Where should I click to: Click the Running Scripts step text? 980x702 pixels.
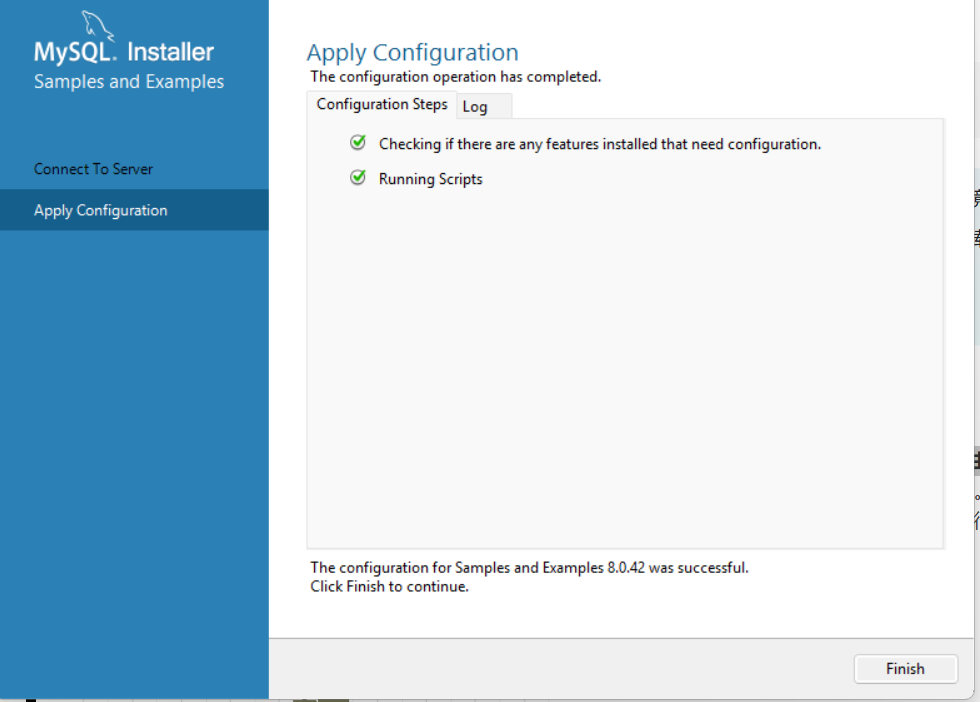(431, 179)
